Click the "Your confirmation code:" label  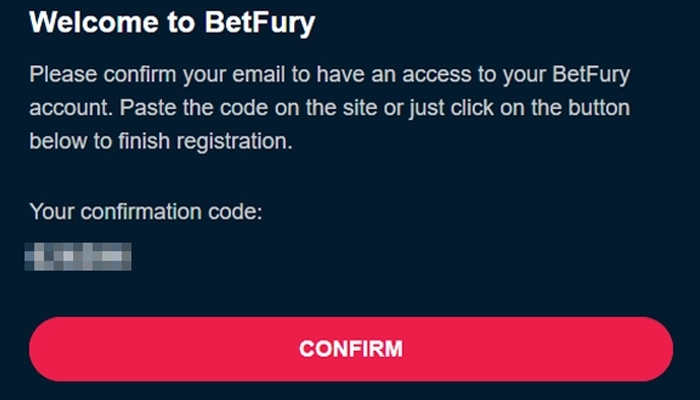(145, 212)
